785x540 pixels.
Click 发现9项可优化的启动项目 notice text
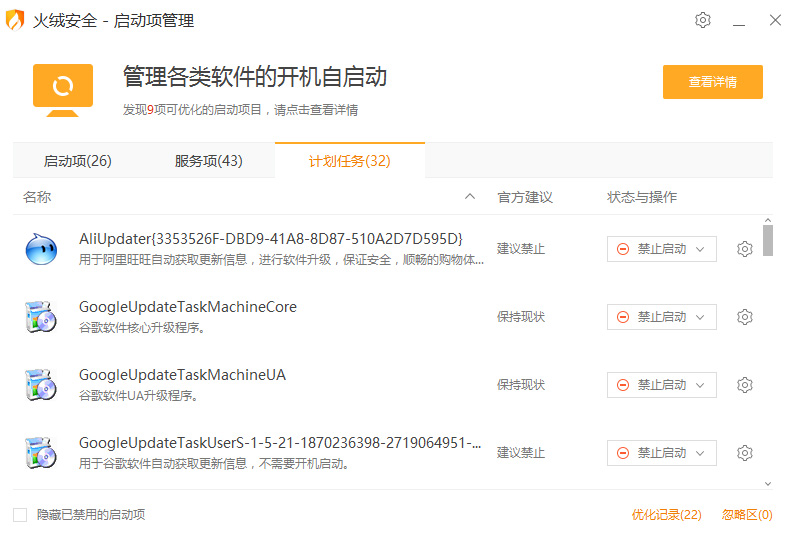pos(240,110)
